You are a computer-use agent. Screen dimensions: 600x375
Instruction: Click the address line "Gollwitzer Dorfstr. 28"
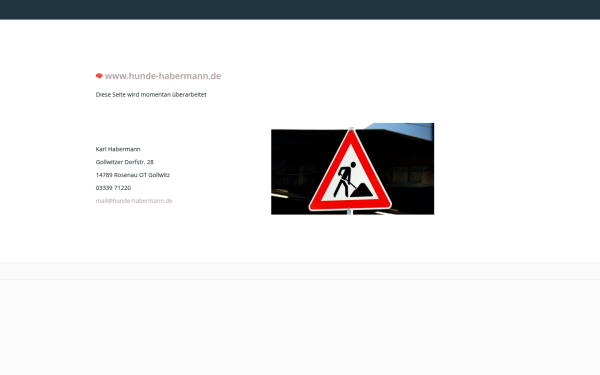point(124,162)
